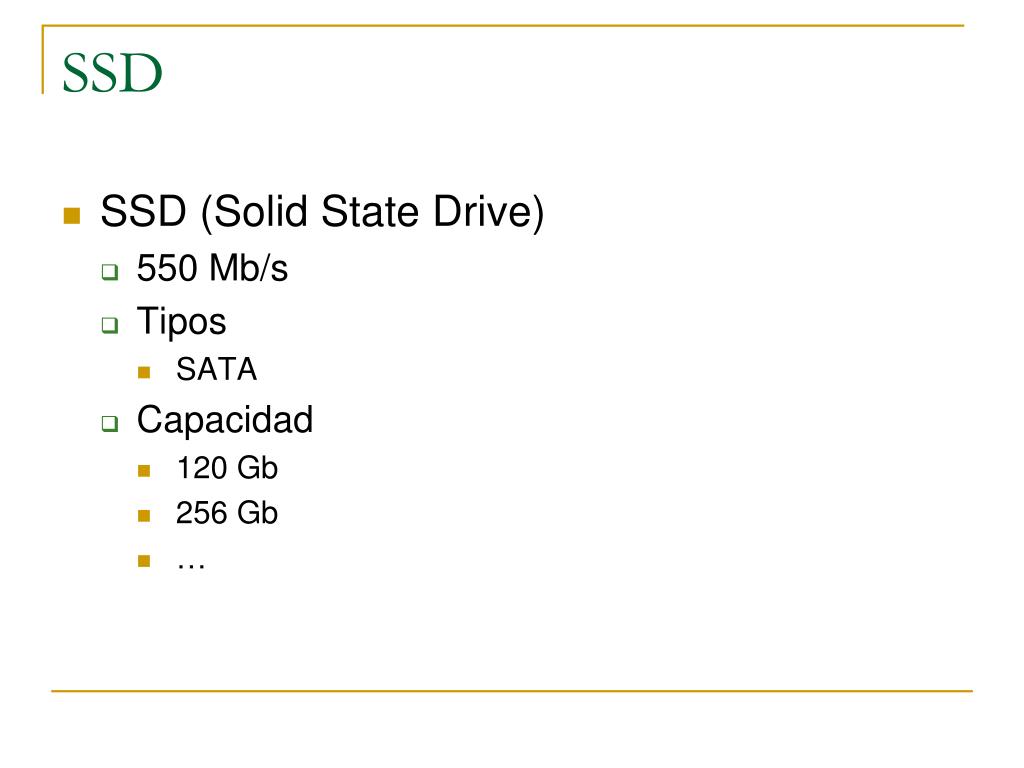1024x768 pixels.
Task: Click the word Drive in the main heading
Action: (489, 212)
